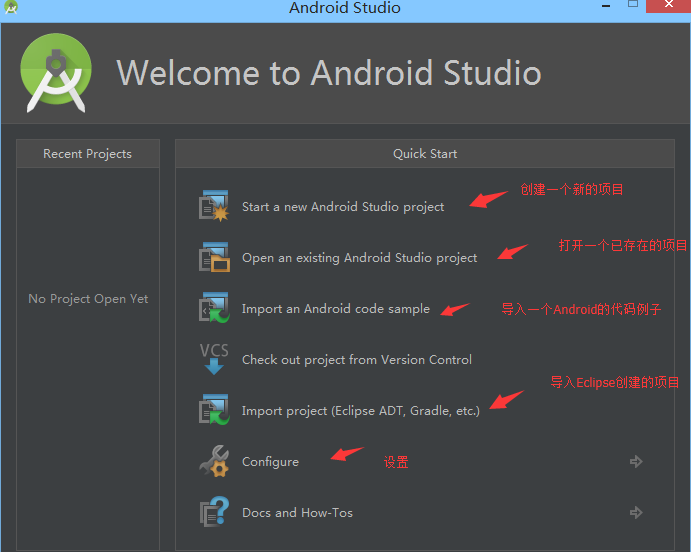Open an existing Android Studio project
The height and width of the screenshot is (552, 691).
360,258
